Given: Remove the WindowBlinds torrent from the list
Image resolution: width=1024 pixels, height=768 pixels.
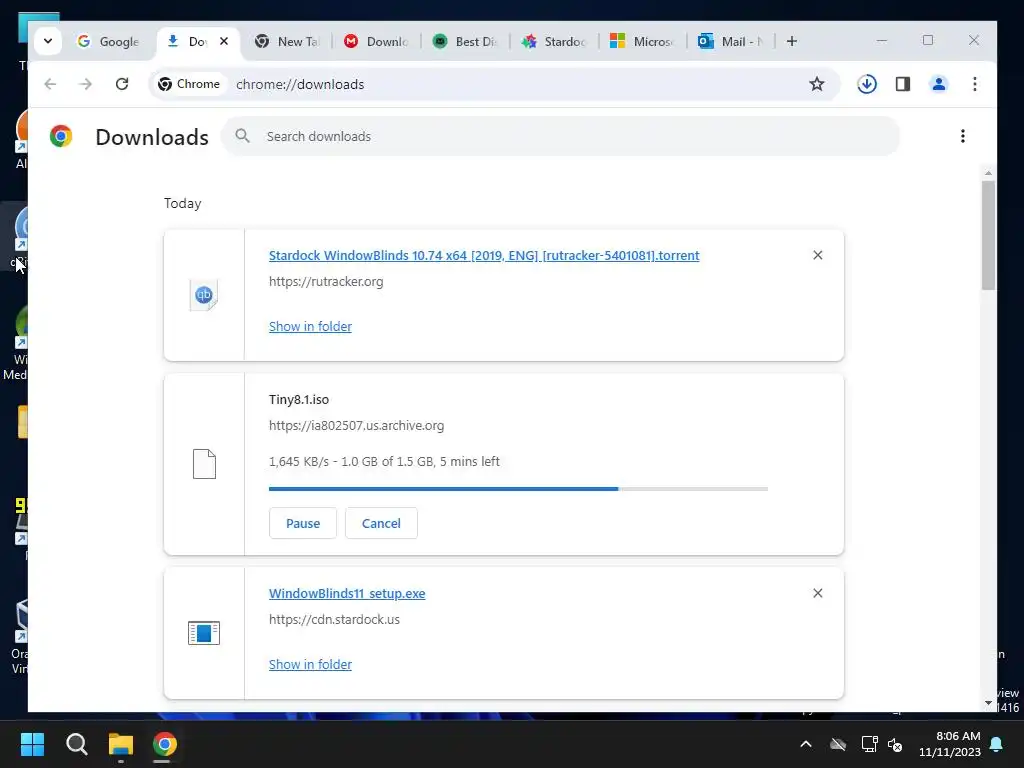Looking at the screenshot, I should click(818, 255).
